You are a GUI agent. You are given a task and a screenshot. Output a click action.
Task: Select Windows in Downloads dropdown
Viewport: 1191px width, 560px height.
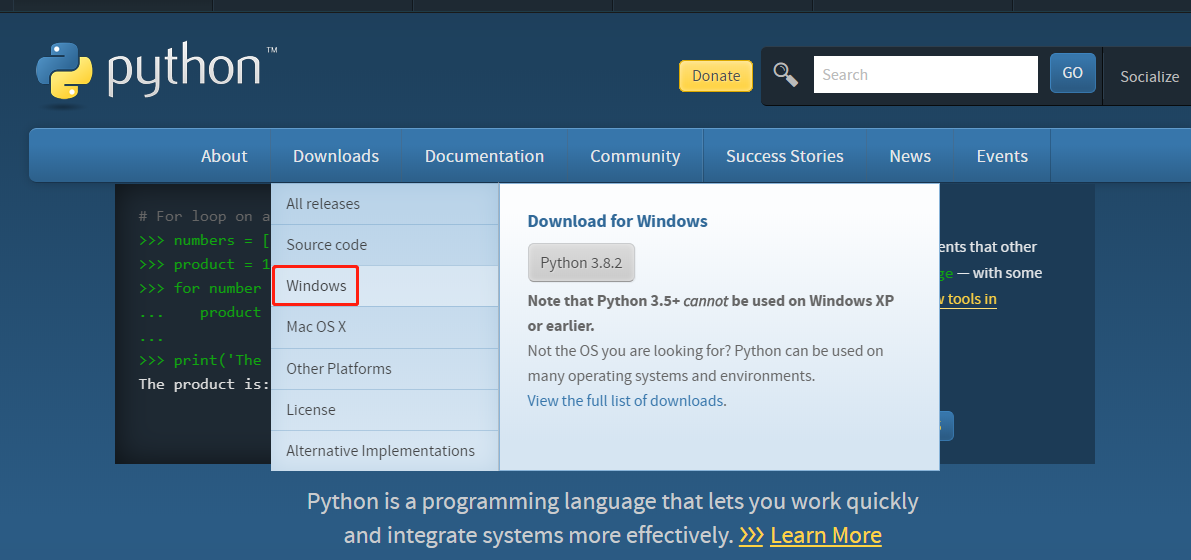point(384,286)
